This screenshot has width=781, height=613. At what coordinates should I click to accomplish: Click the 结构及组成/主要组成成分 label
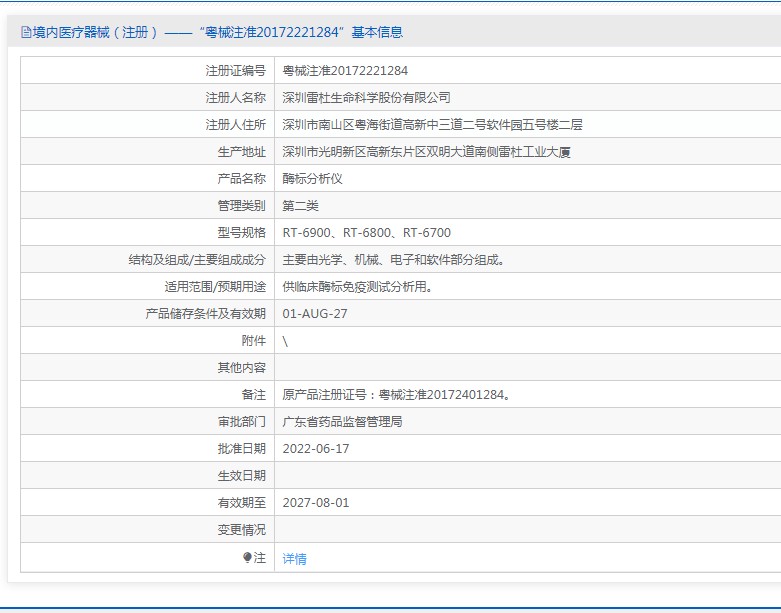[197, 259]
